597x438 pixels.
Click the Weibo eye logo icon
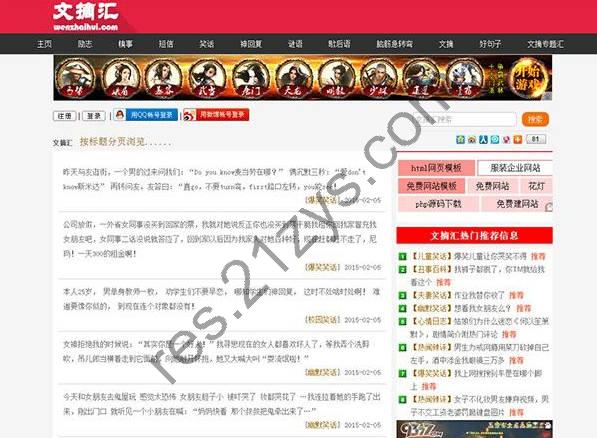click(x=189, y=115)
